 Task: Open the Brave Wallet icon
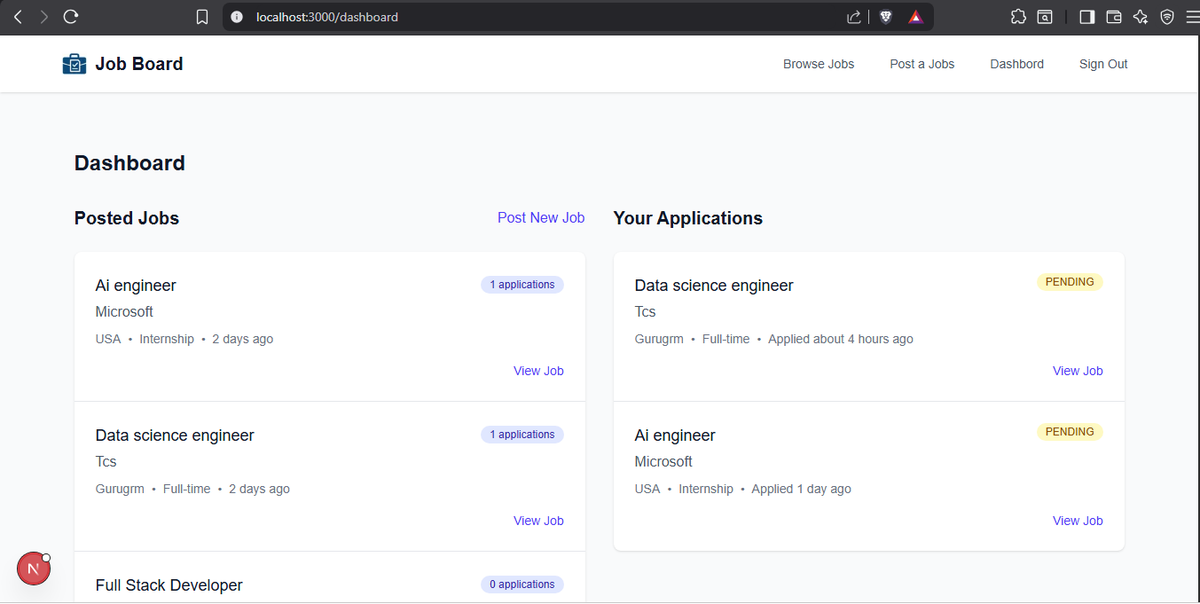[x=1113, y=17]
